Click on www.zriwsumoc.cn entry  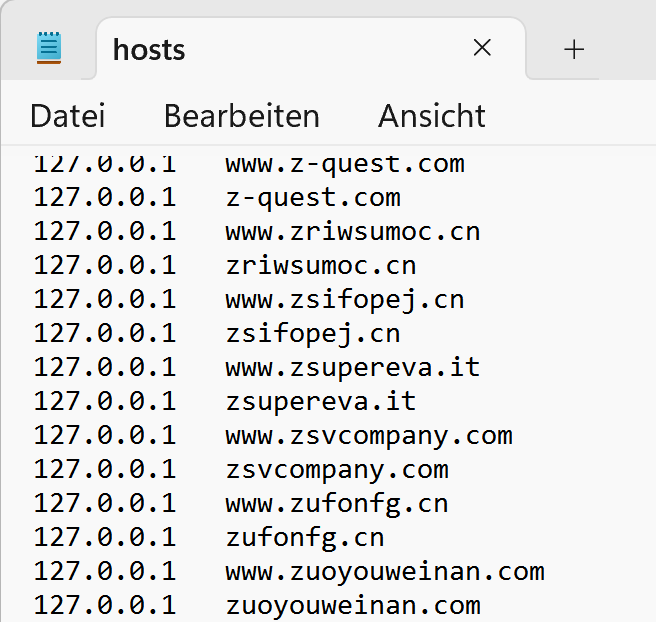pos(353,231)
